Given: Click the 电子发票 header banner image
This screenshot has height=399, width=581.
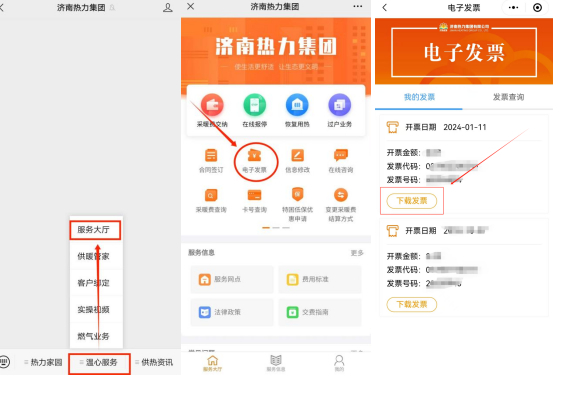Looking at the screenshot, I should pyautogui.click(x=464, y=51).
